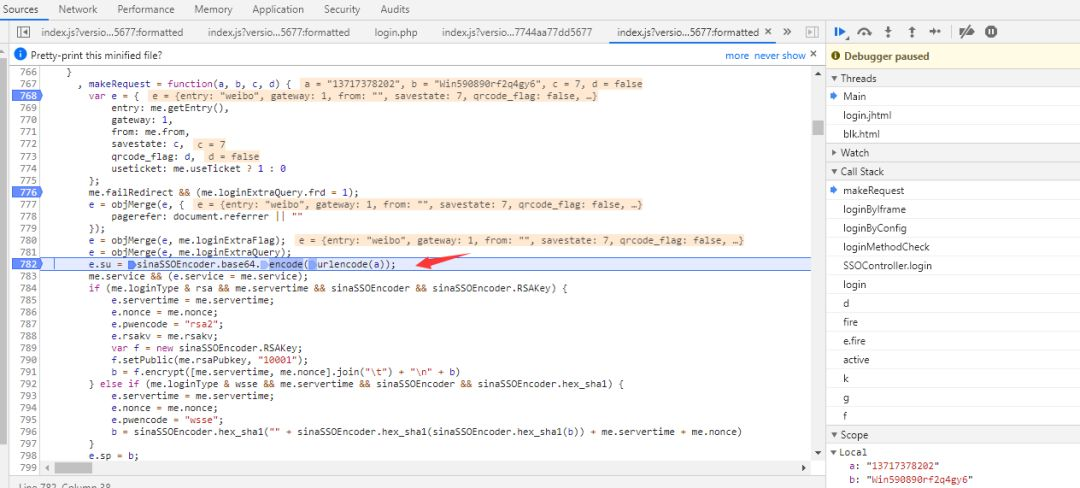
Task: Click the pretty-print info icon
Action: coord(20,55)
